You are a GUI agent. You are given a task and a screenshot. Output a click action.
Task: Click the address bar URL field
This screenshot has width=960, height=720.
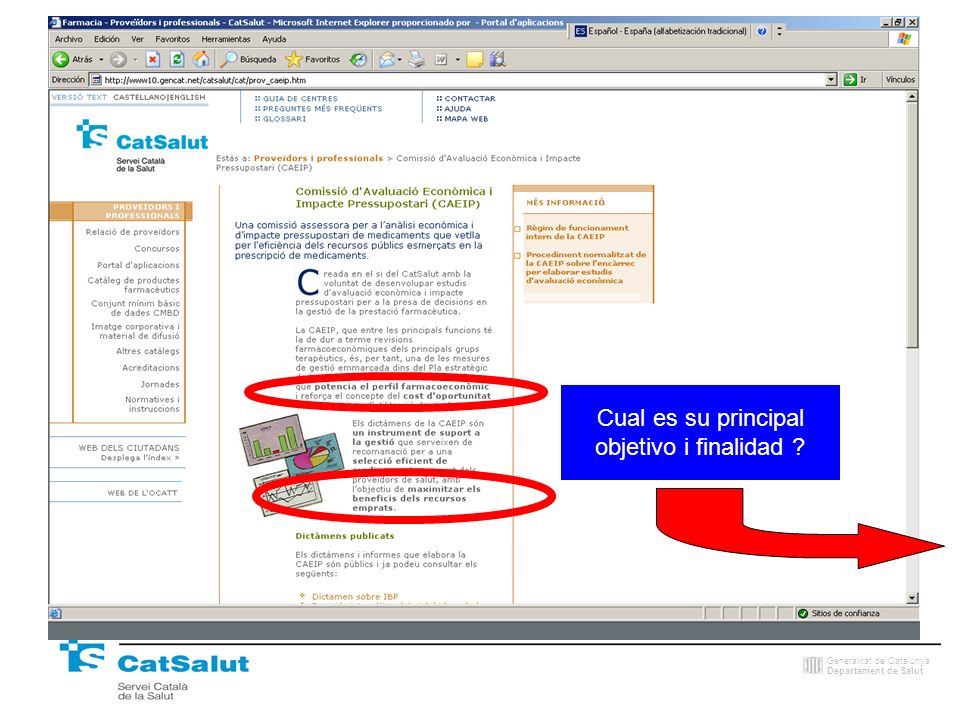coord(463,80)
